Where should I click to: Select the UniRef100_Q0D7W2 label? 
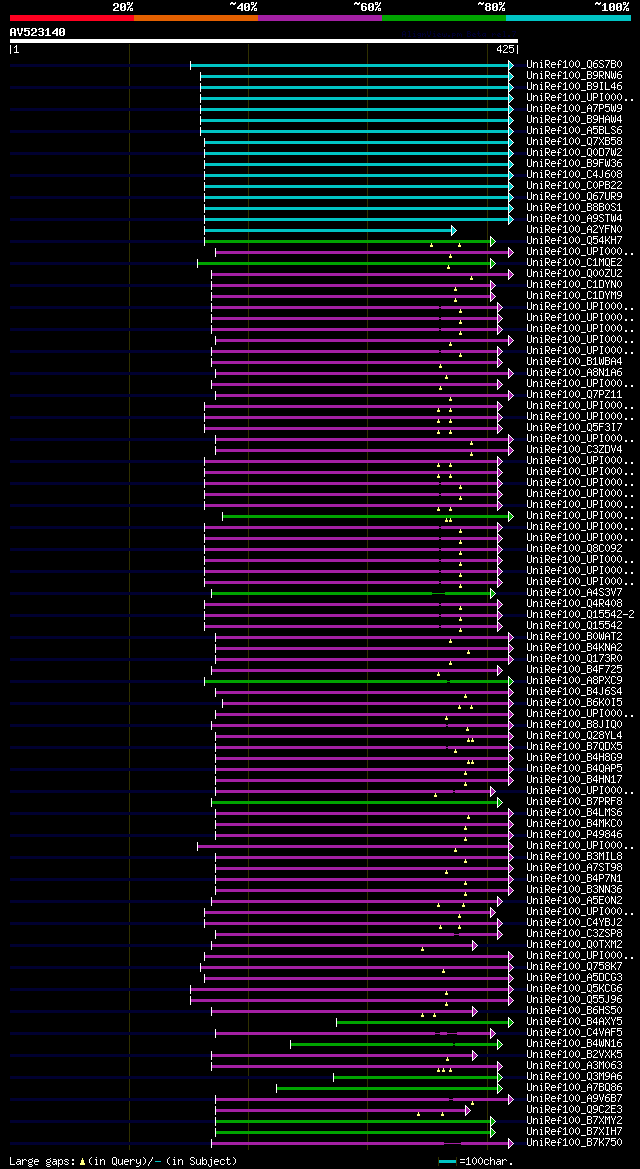pos(574,153)
